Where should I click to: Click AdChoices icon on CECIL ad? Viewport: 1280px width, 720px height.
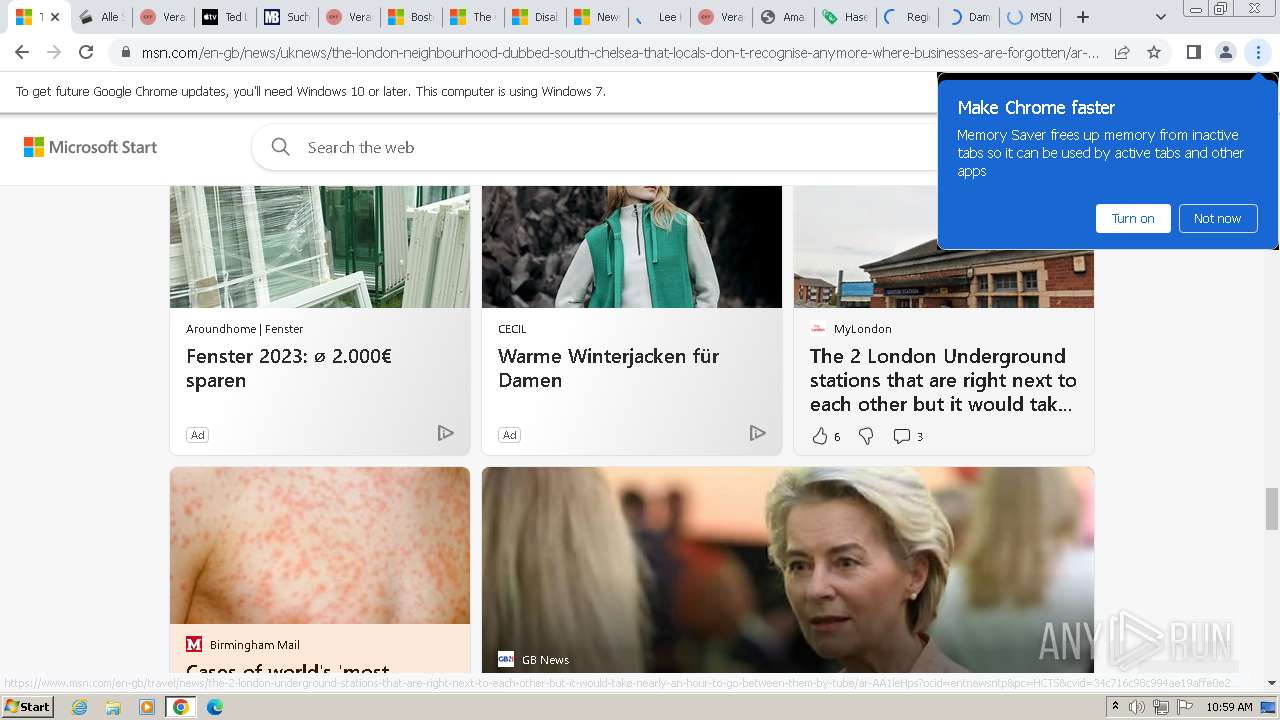757,433
